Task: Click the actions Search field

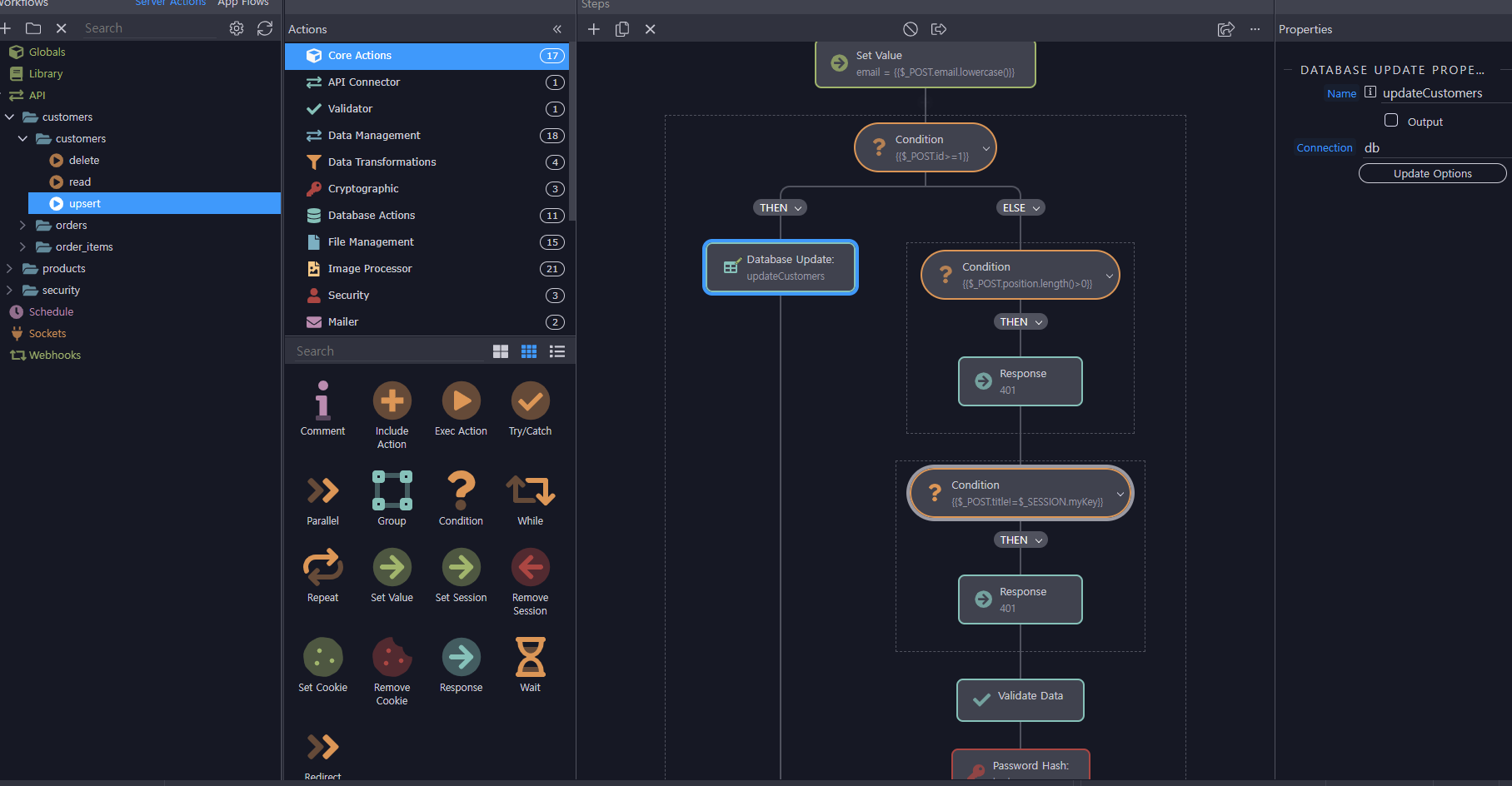Action: click(387, 351)
